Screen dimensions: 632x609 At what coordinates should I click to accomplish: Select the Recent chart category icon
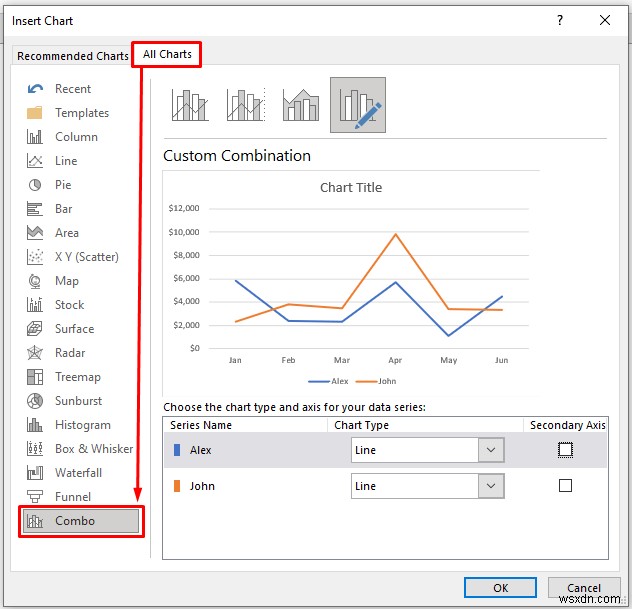pos(35,89)
